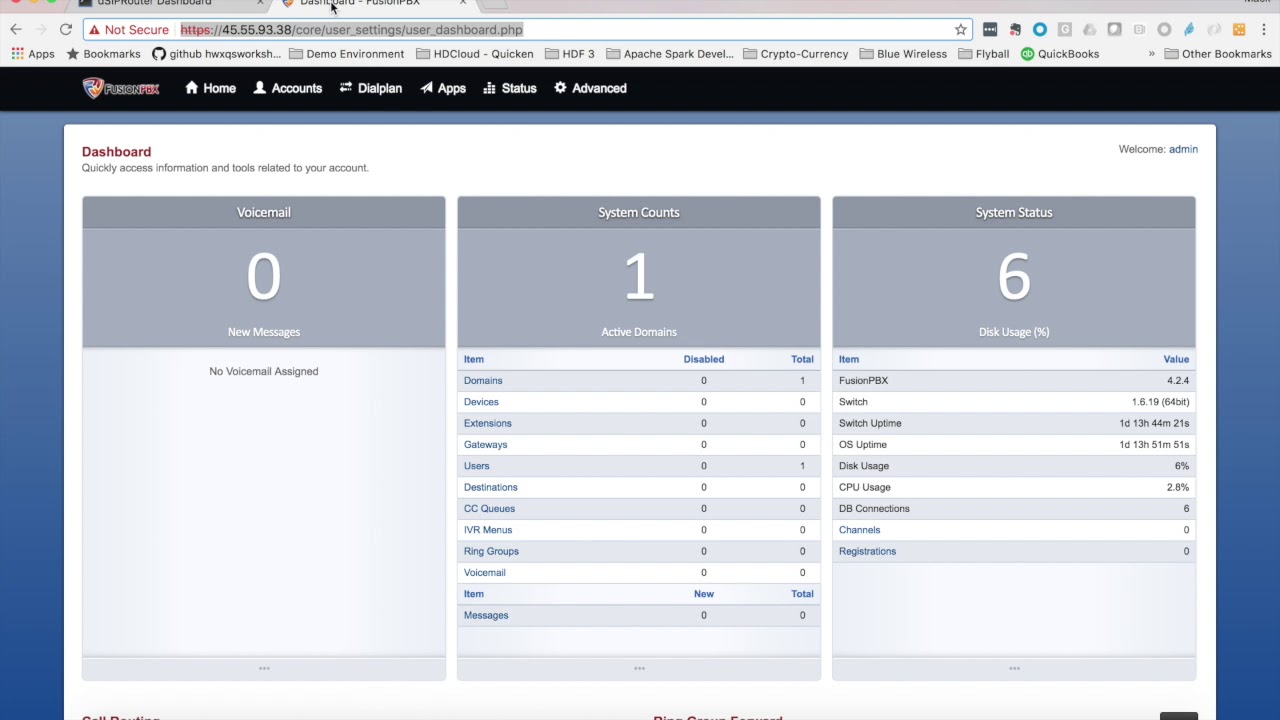1280x720 pixels.
Task: Open the Ring Groups link
Action: pos(491,551)
